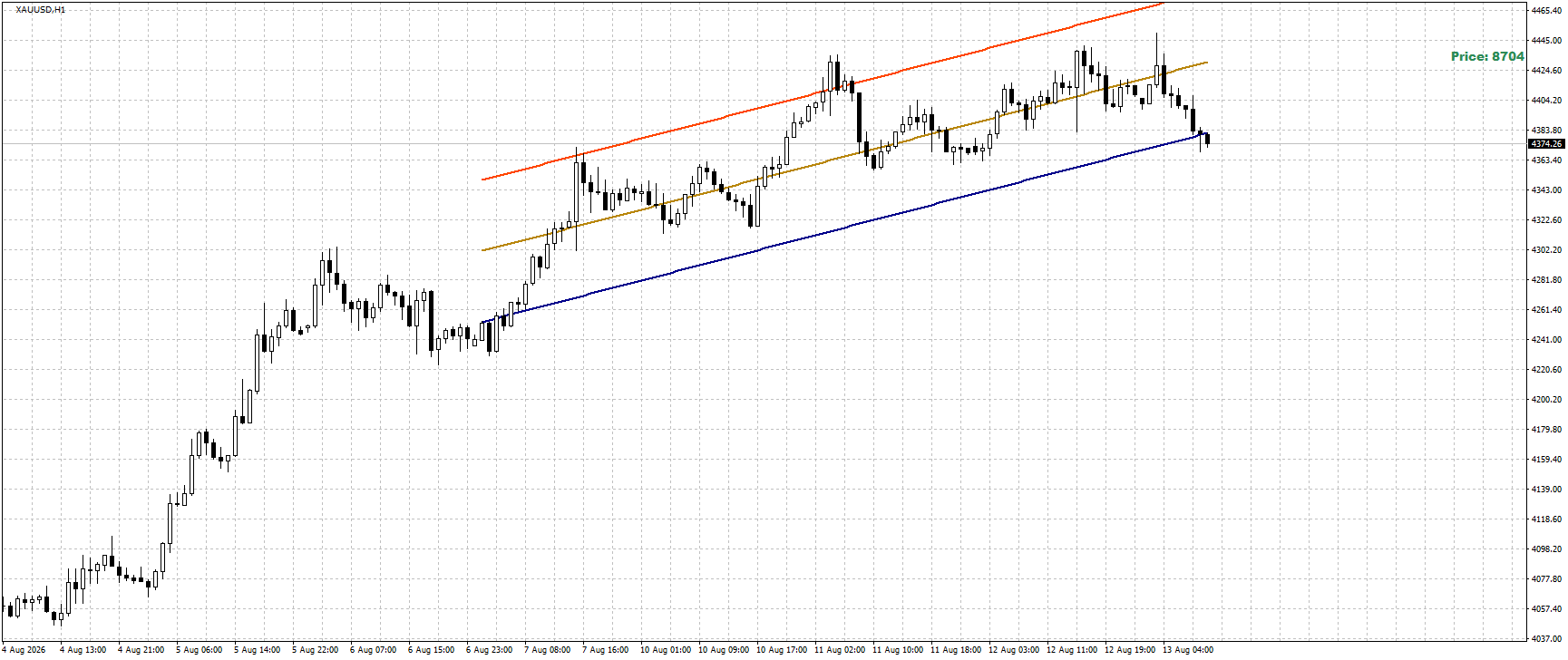
Task: Click the "13 Aug 04:00" time label
Action: 1187,650
